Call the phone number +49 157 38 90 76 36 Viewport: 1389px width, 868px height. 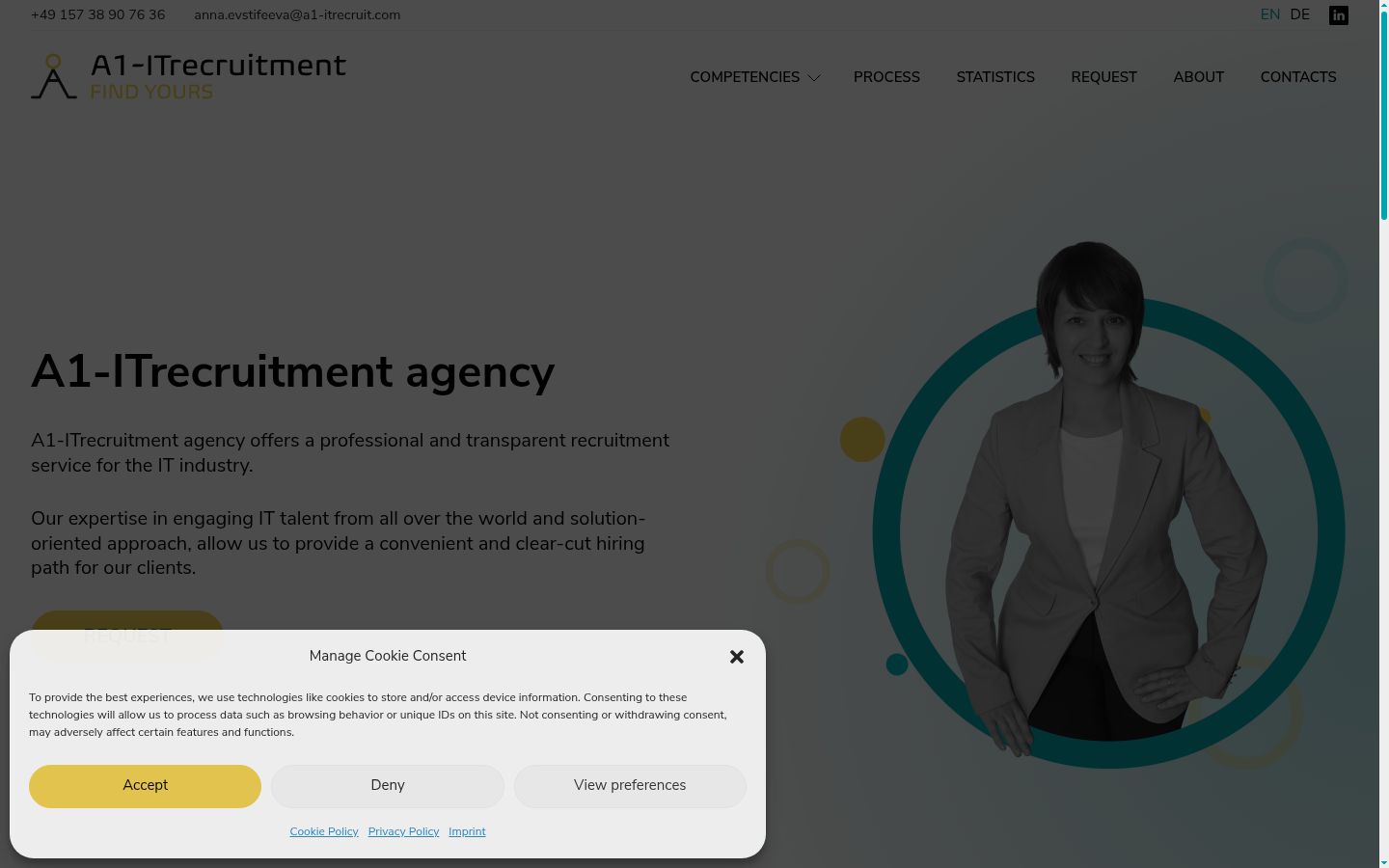coord(97,15)
